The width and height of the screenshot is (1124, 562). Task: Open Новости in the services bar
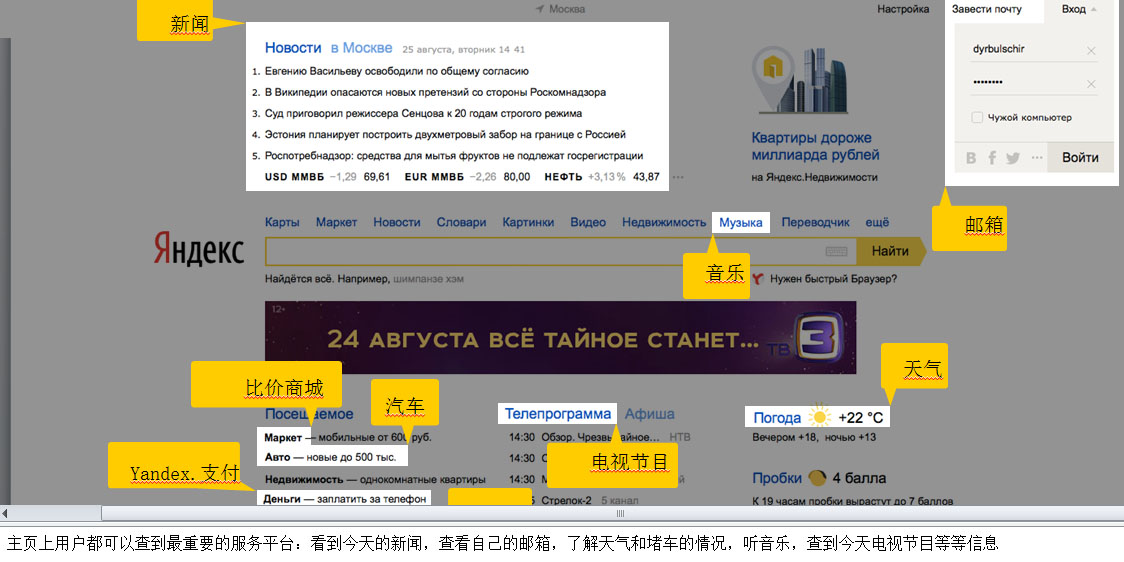397,222
